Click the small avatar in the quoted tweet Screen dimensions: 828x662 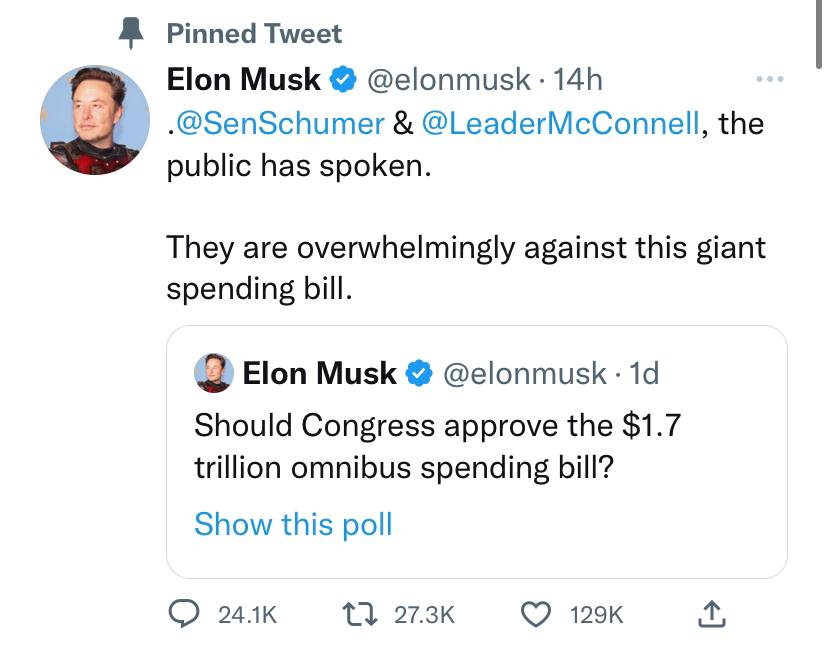[x=213, y=373]
